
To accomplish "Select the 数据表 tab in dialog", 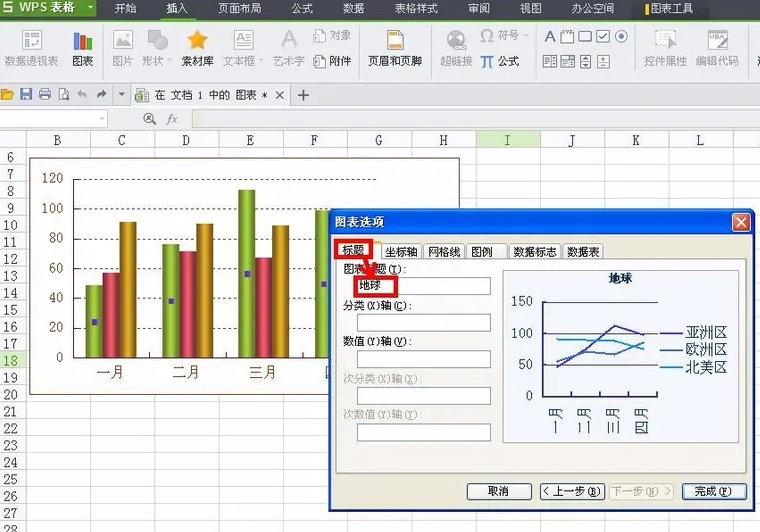I will [583, 251].
